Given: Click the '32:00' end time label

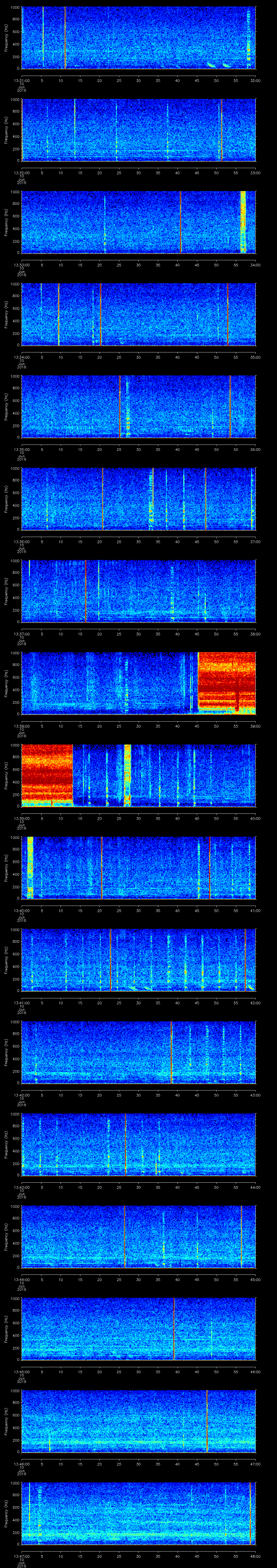Looking at the screenshot, I should [255, 80].
